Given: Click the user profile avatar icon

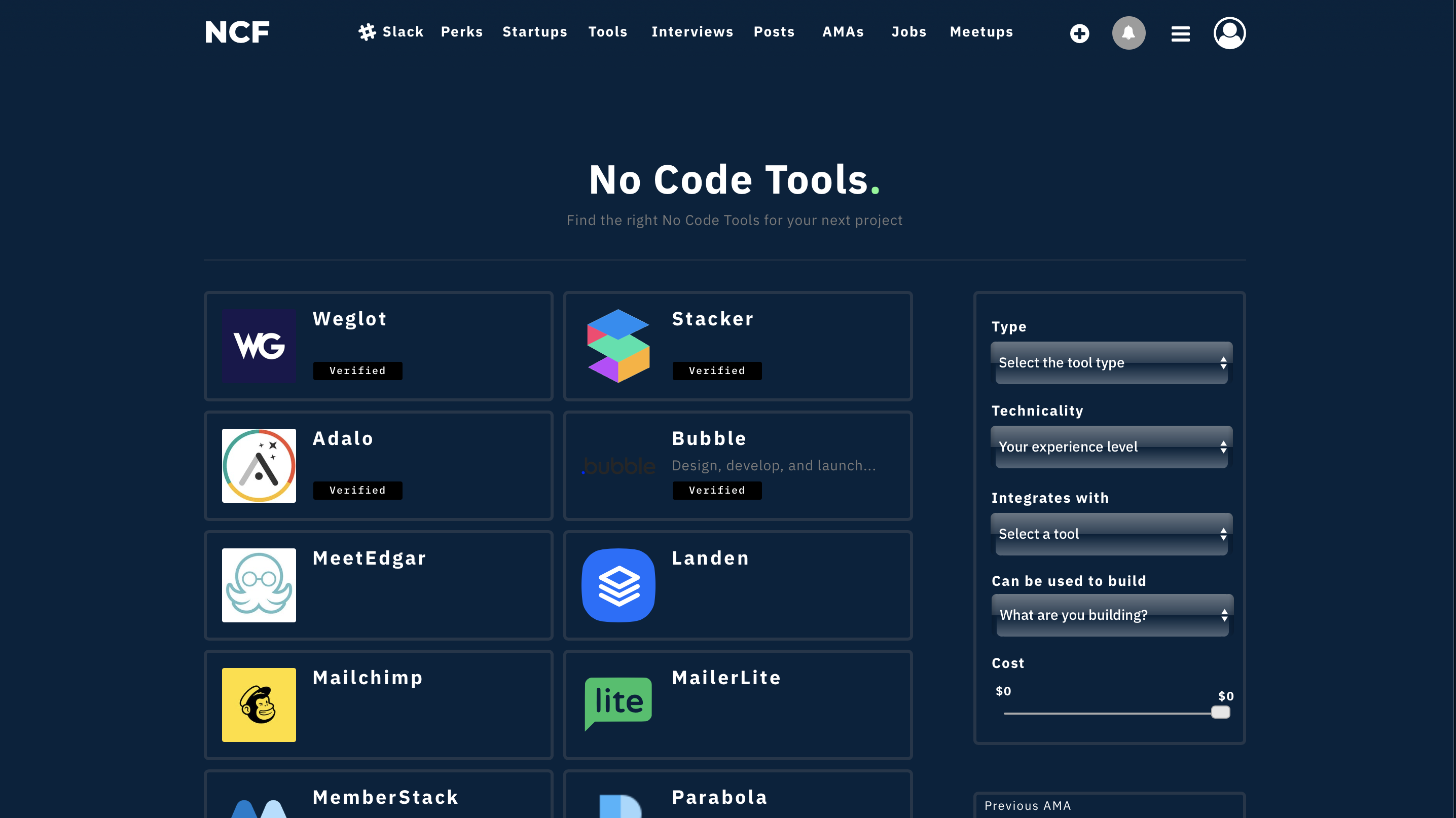Looking at the screenshot, I should click(x=1229, y=33).
